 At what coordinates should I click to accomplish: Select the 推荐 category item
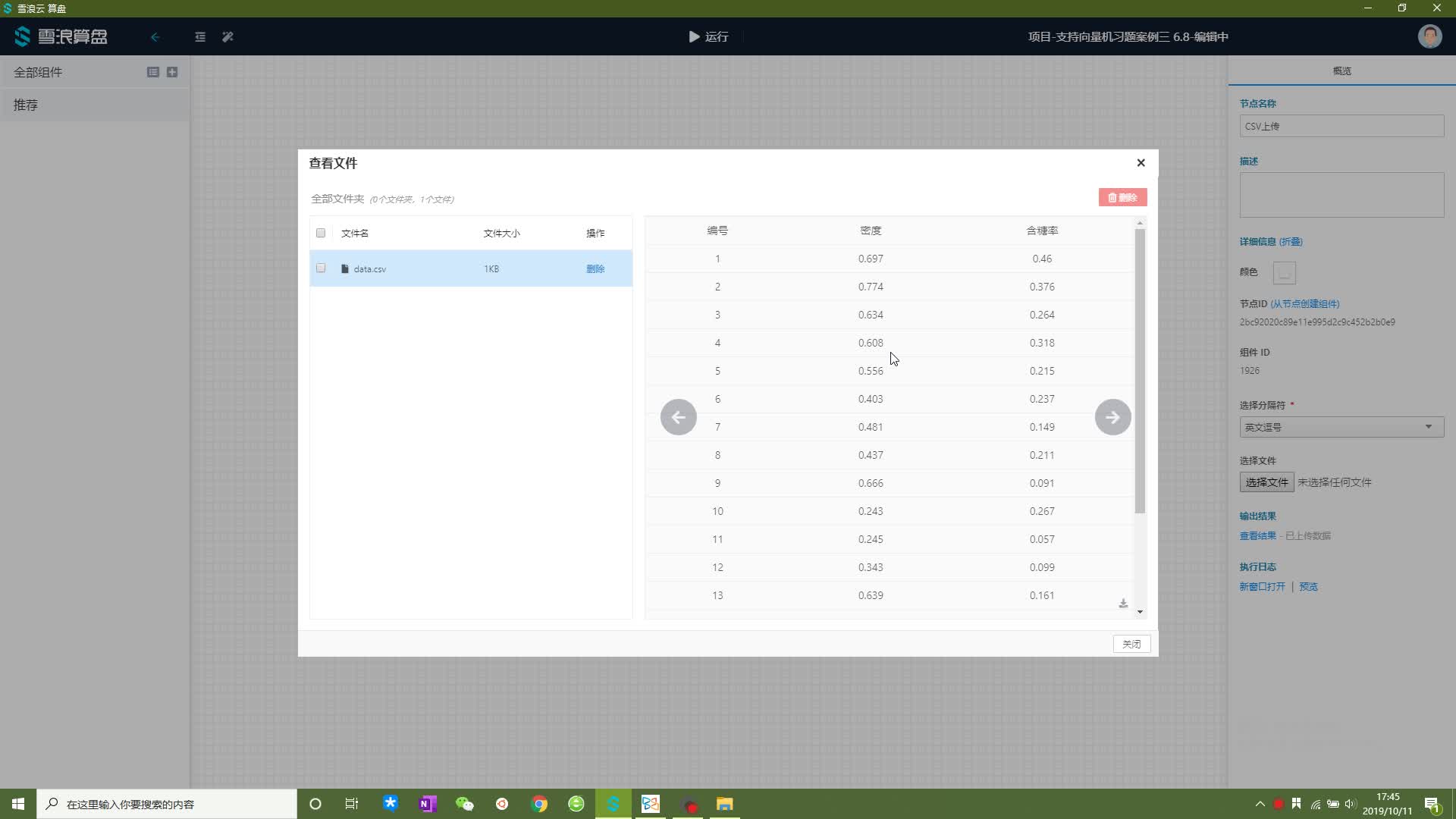pyautogui.click(x=26, y=105)
